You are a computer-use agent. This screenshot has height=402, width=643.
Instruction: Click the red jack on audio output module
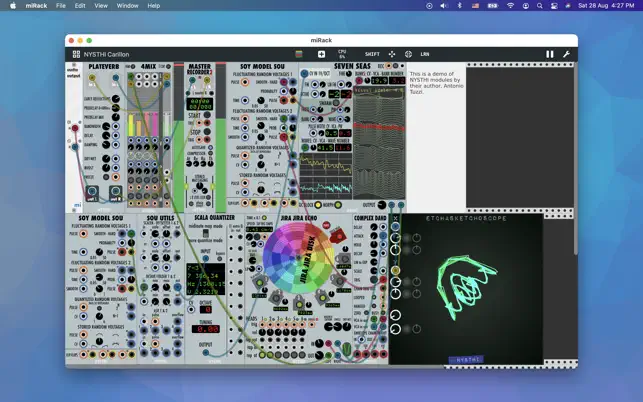pos(75,128)
